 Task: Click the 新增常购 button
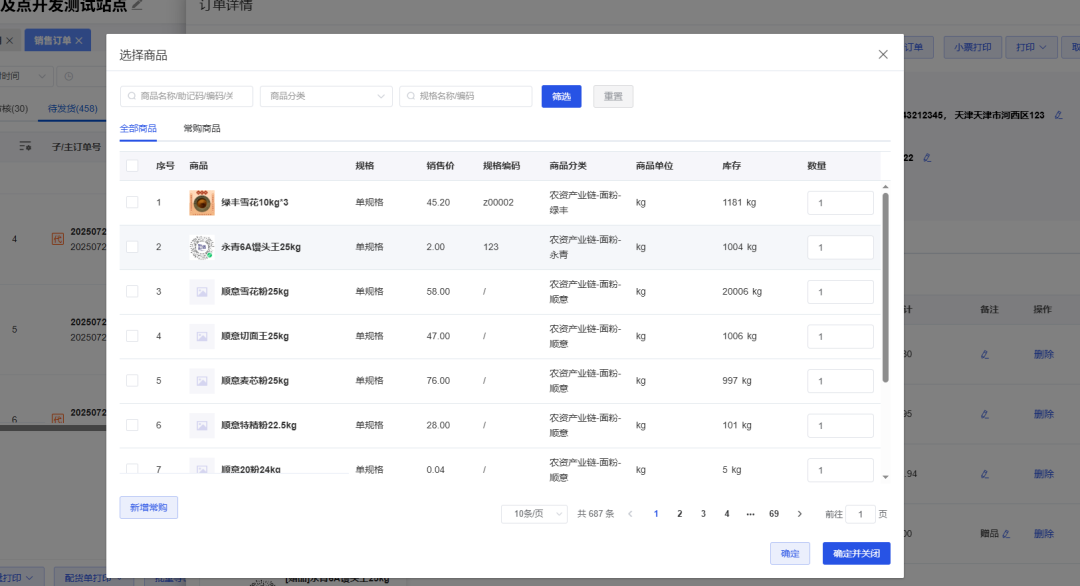(x=149, y=507)
